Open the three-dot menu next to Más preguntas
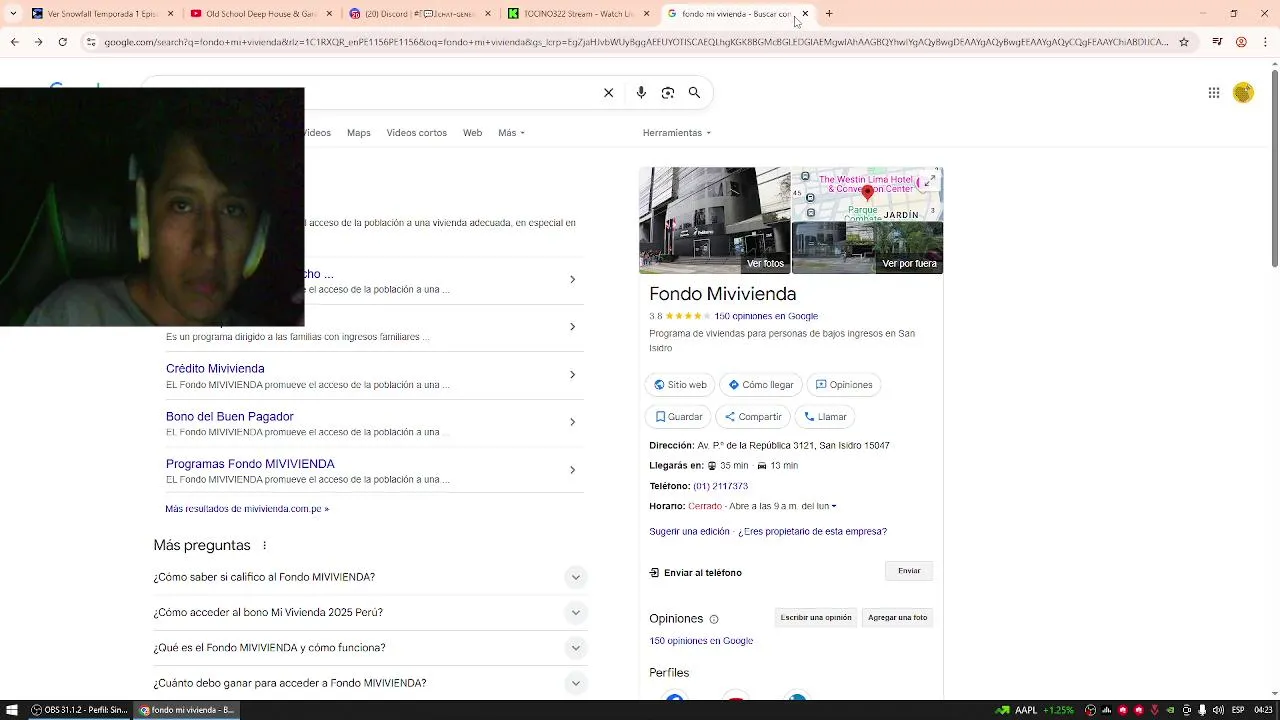Screen dimensions: 1280x720 (265, 546)
